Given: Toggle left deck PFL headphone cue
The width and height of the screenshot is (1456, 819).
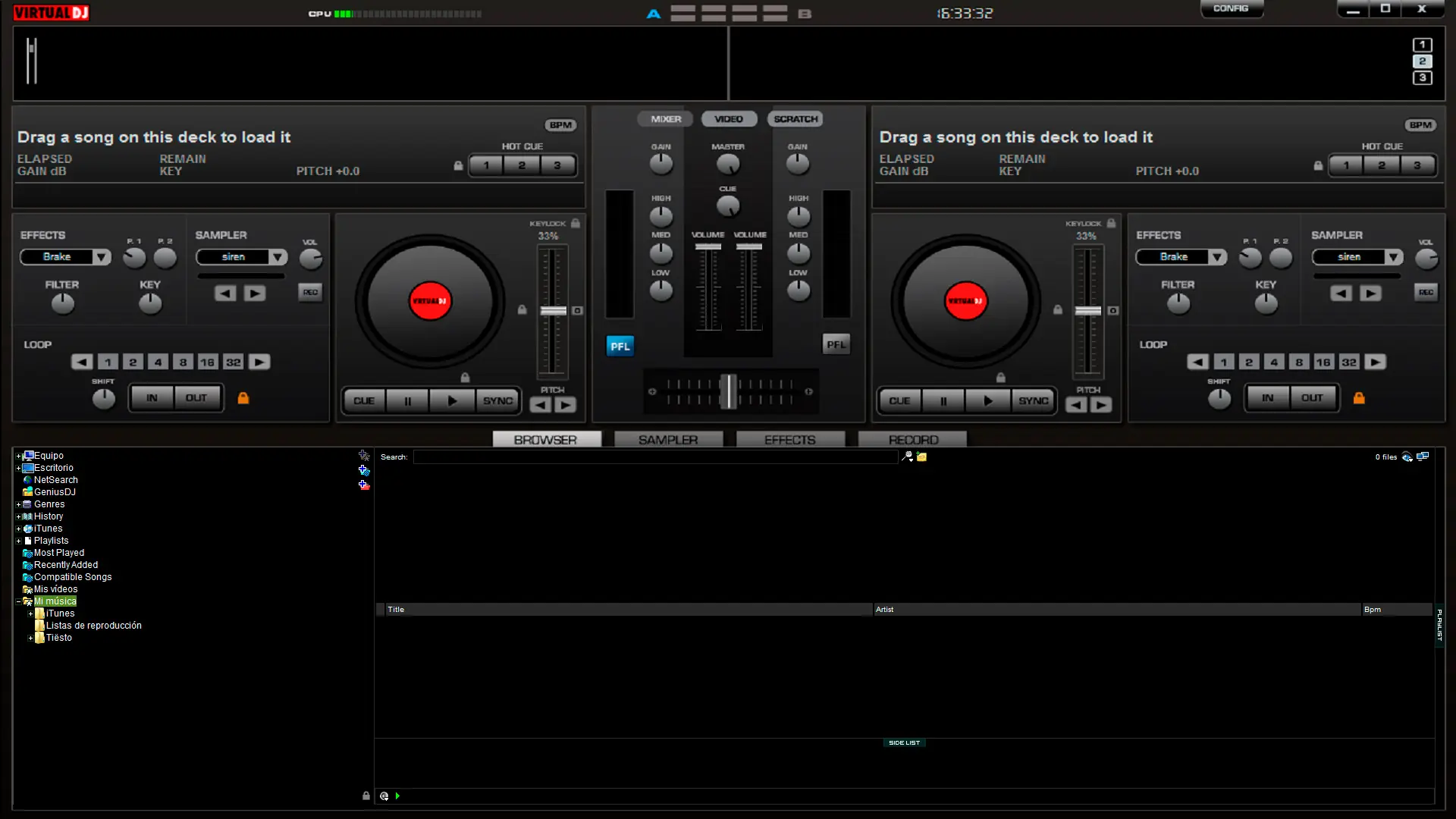Looking at the screenshot, I should pyautogui.click(x=620, y=346).
